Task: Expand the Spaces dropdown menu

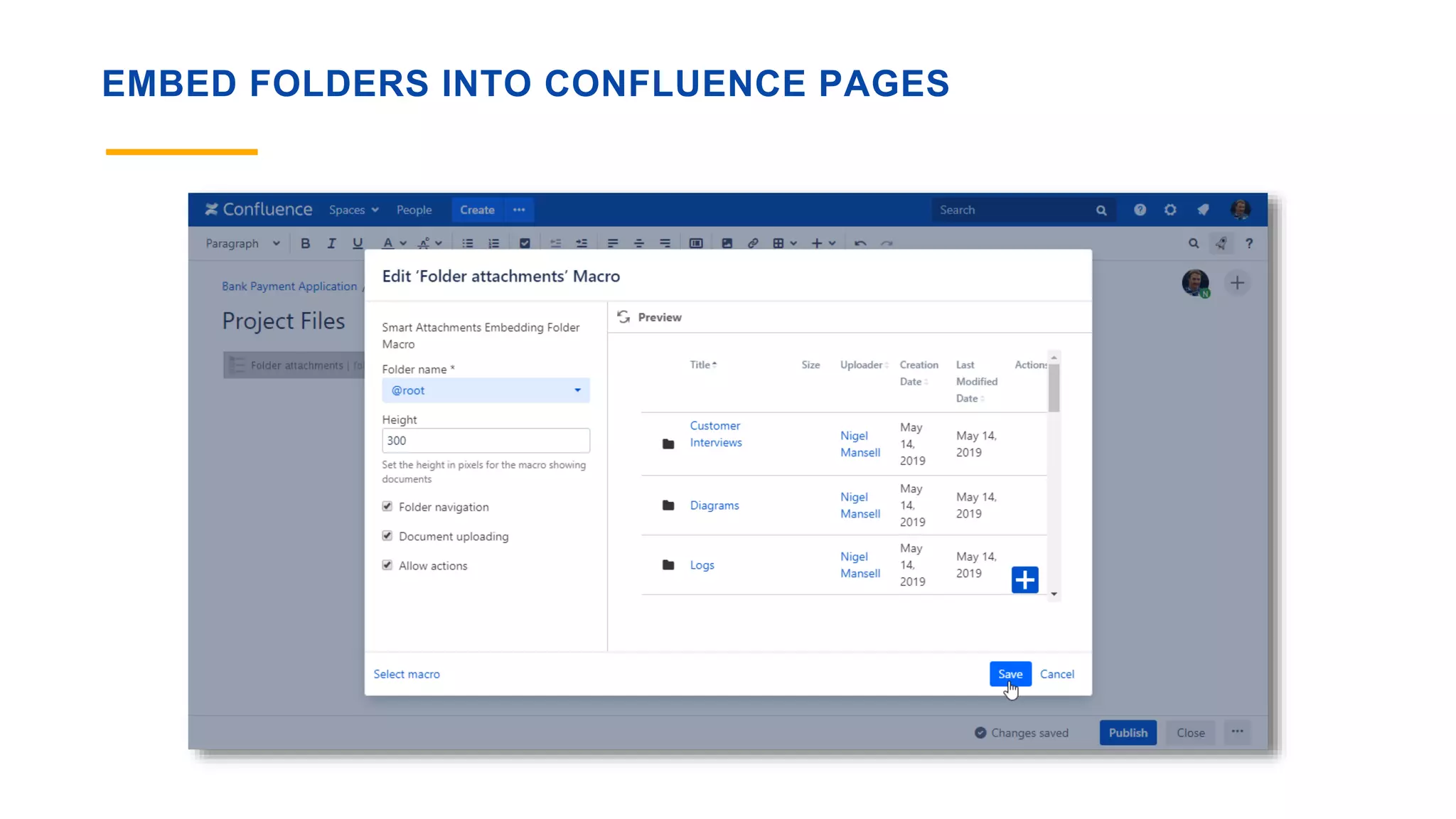Action: click(x=353, y=210)
